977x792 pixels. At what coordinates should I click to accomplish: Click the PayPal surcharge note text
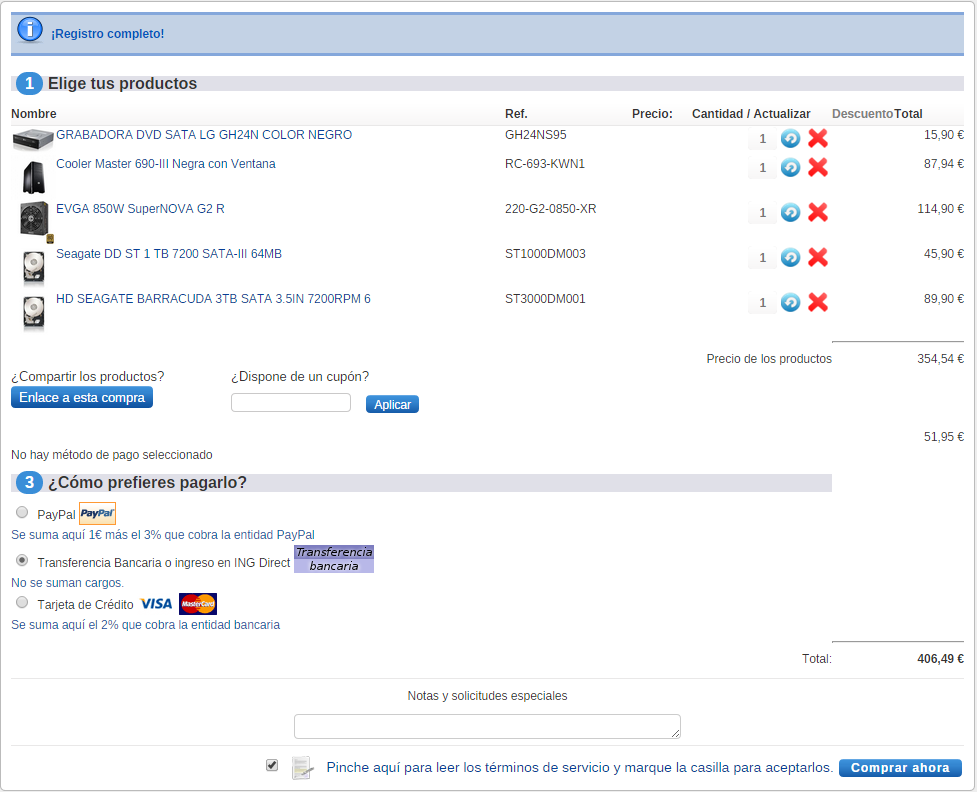click(x=163, y=535)
